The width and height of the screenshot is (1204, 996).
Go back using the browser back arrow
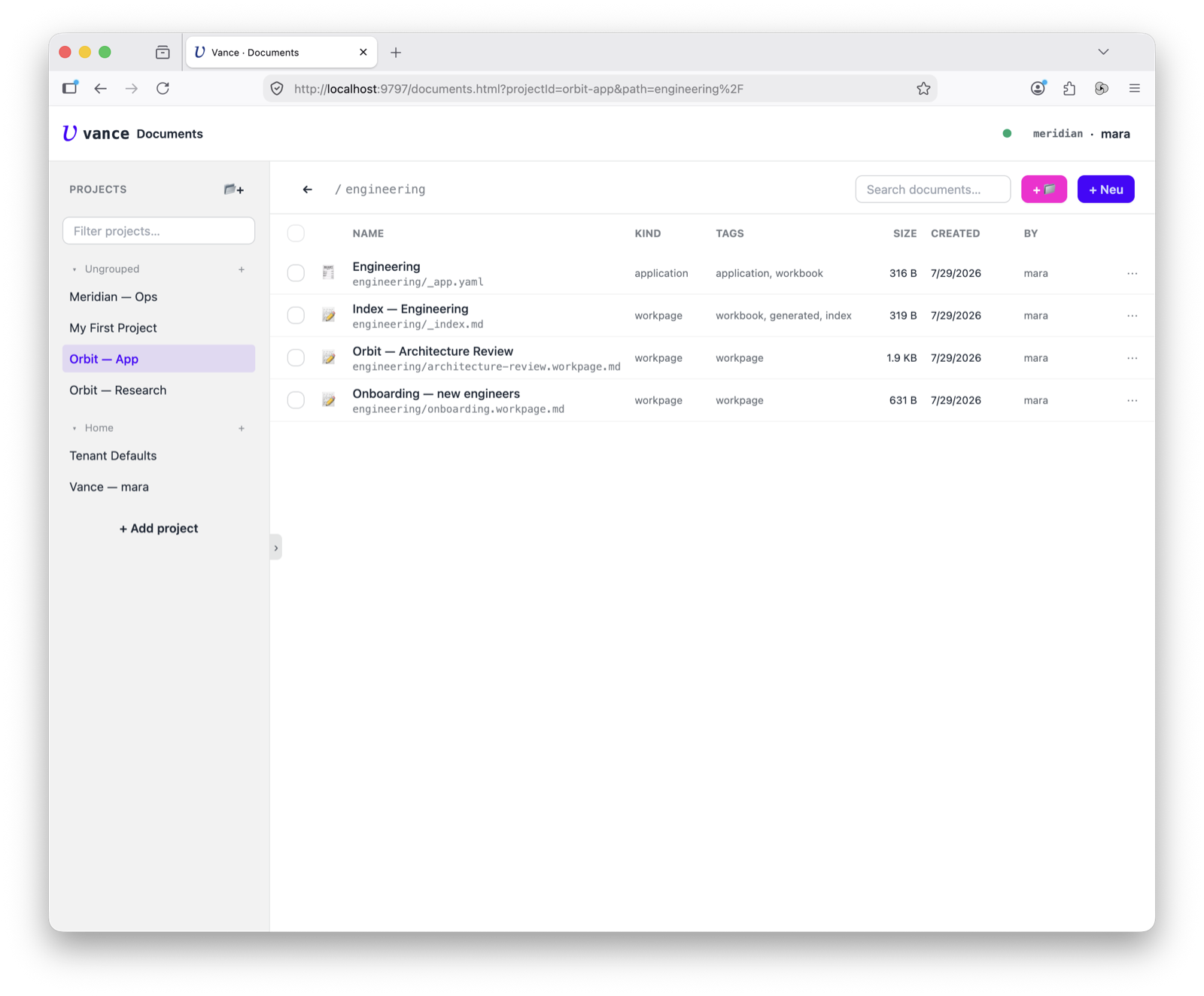[100, 89]
